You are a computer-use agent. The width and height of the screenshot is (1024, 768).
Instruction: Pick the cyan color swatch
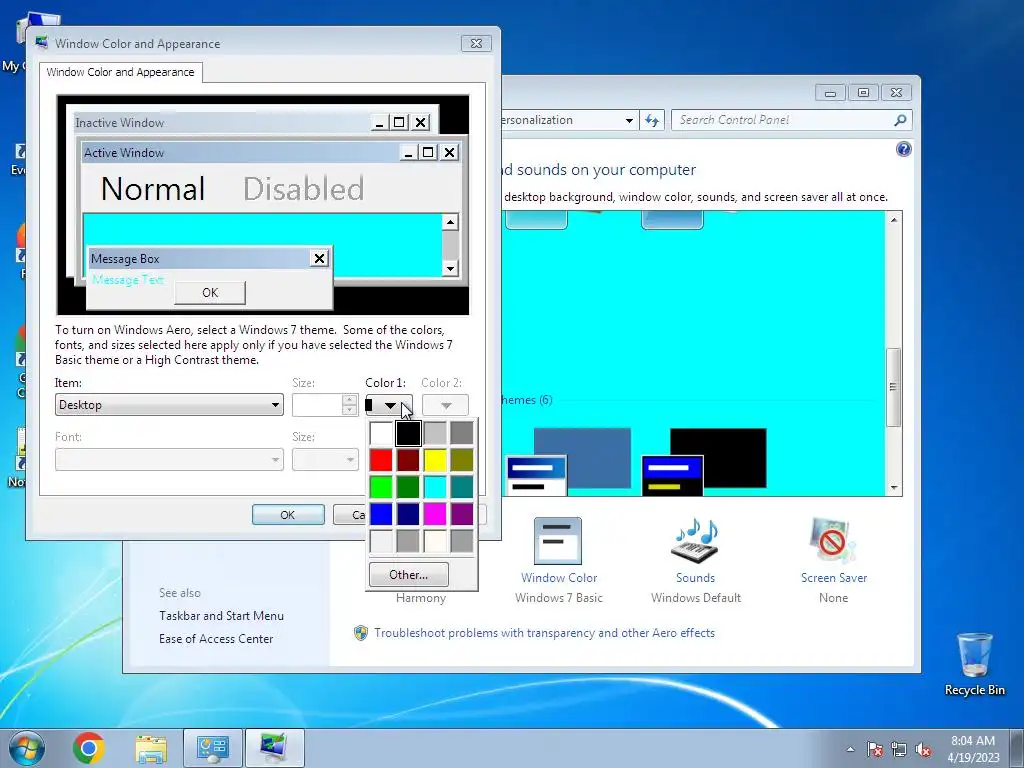(435, 487)
